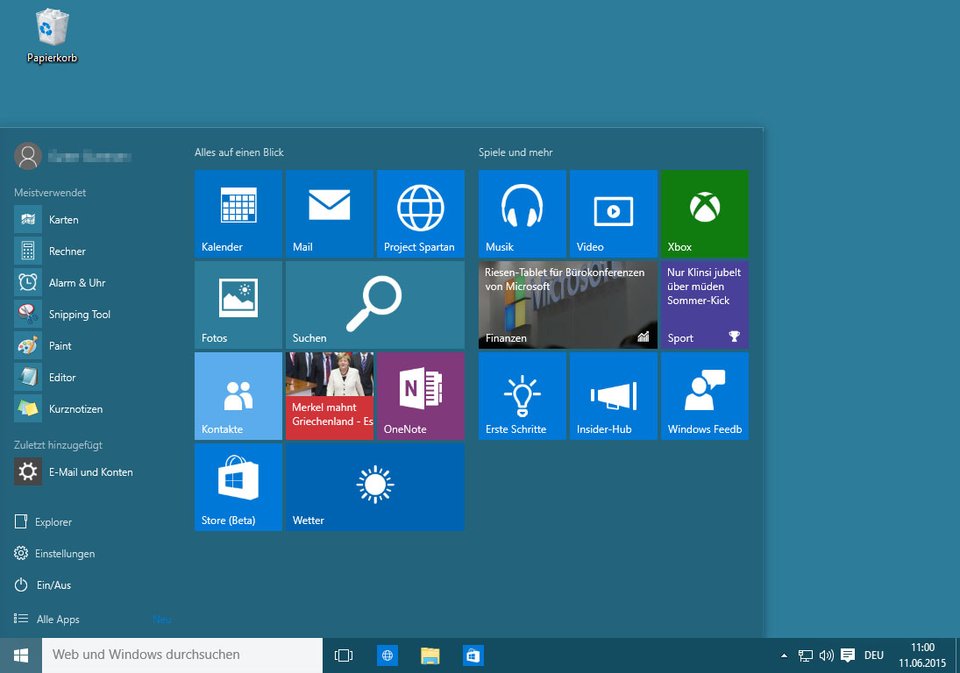Focus the Web und Windows search box
Viewport: 960px width, 673px height.
(182, 655)
